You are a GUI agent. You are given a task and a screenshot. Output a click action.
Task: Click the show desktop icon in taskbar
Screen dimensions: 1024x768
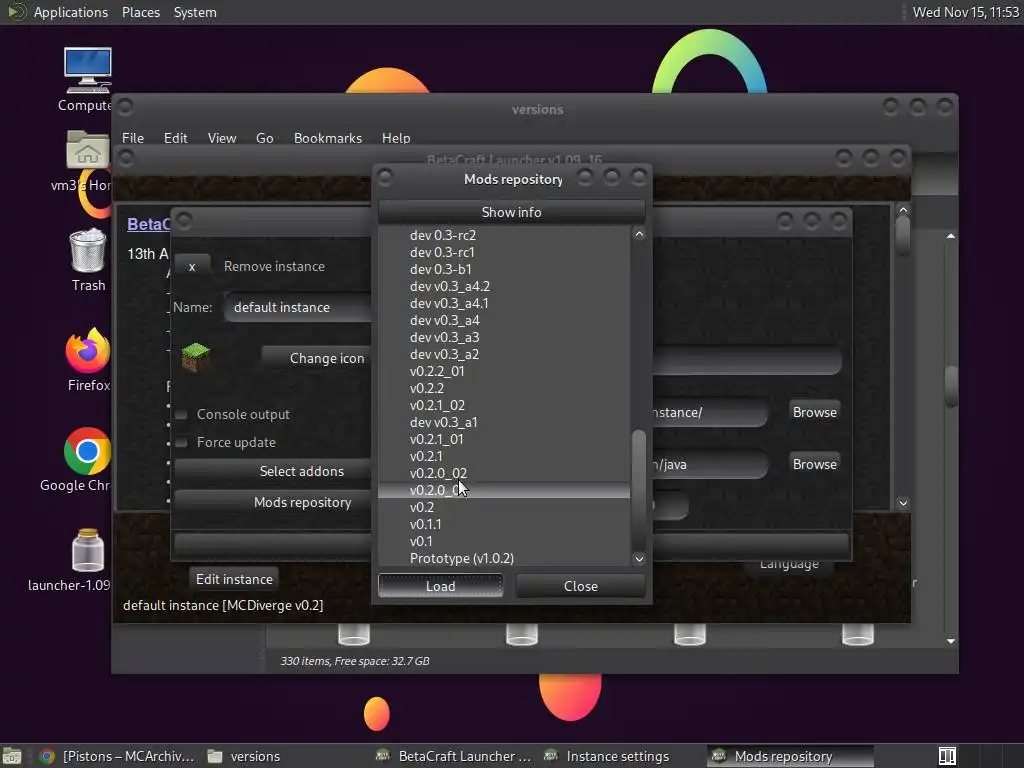click(x=12, y=756)
